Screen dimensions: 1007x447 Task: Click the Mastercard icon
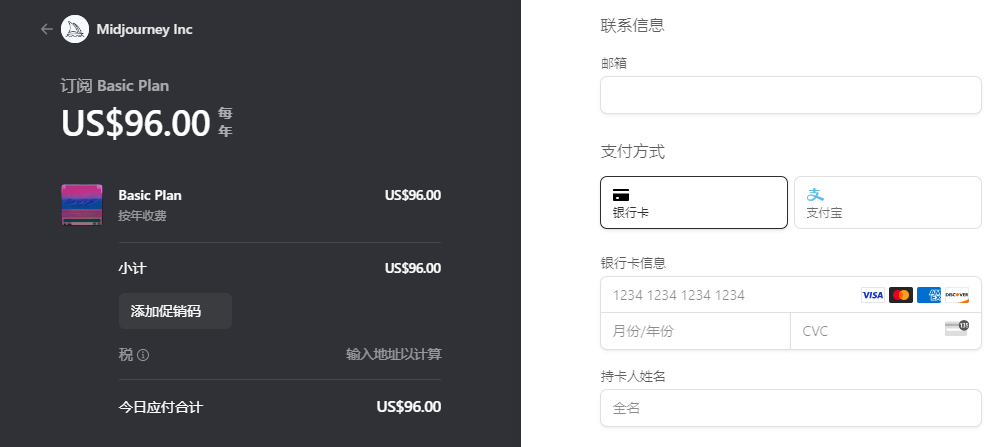point(900,295)
